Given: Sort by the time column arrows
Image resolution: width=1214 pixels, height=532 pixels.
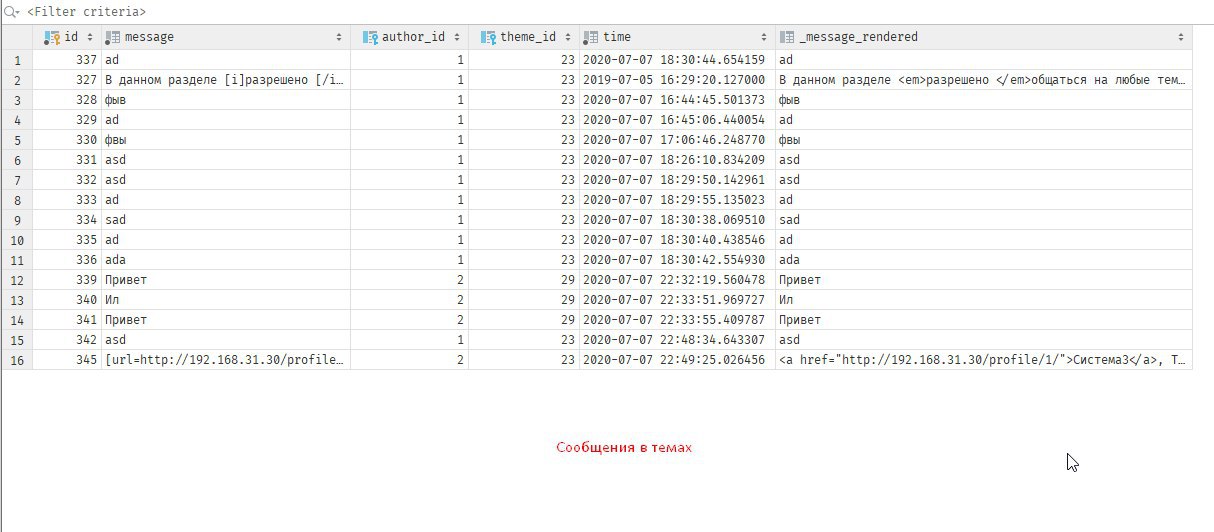Looking at the screenshot, I should tap(765, 37).
